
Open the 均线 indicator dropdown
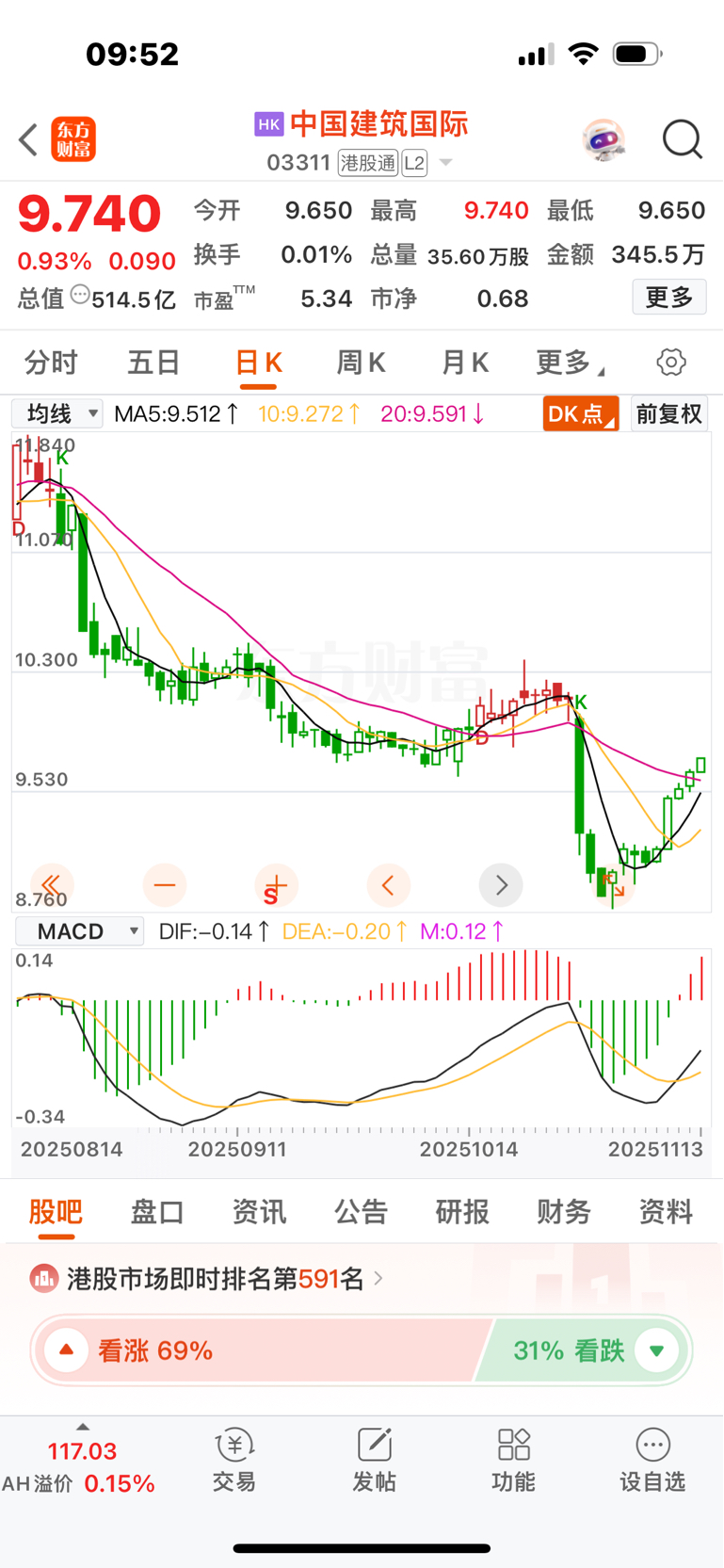point(56,413)
